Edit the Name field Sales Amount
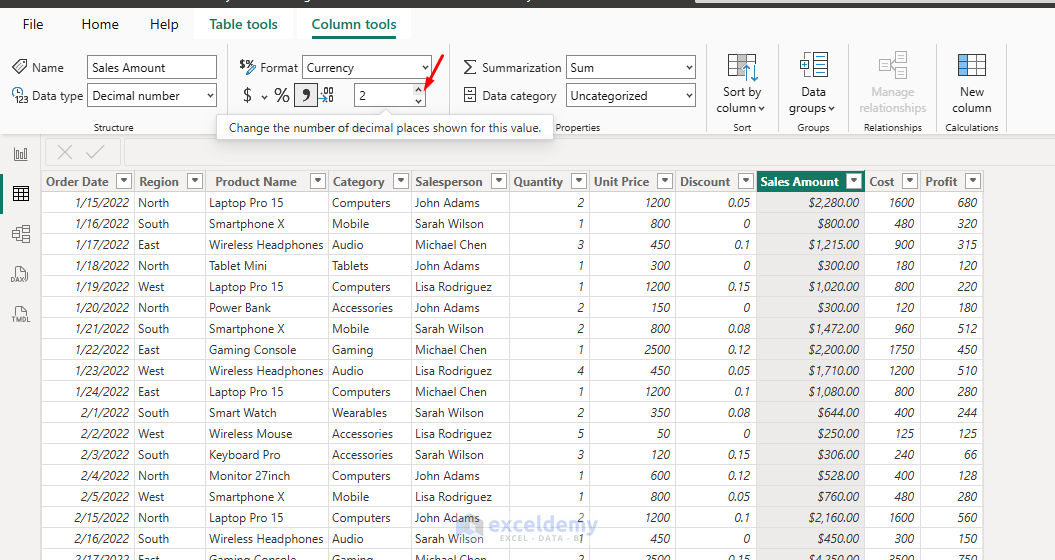The width and height of the screenshot is (1055, 560). [x=152, y=67]
